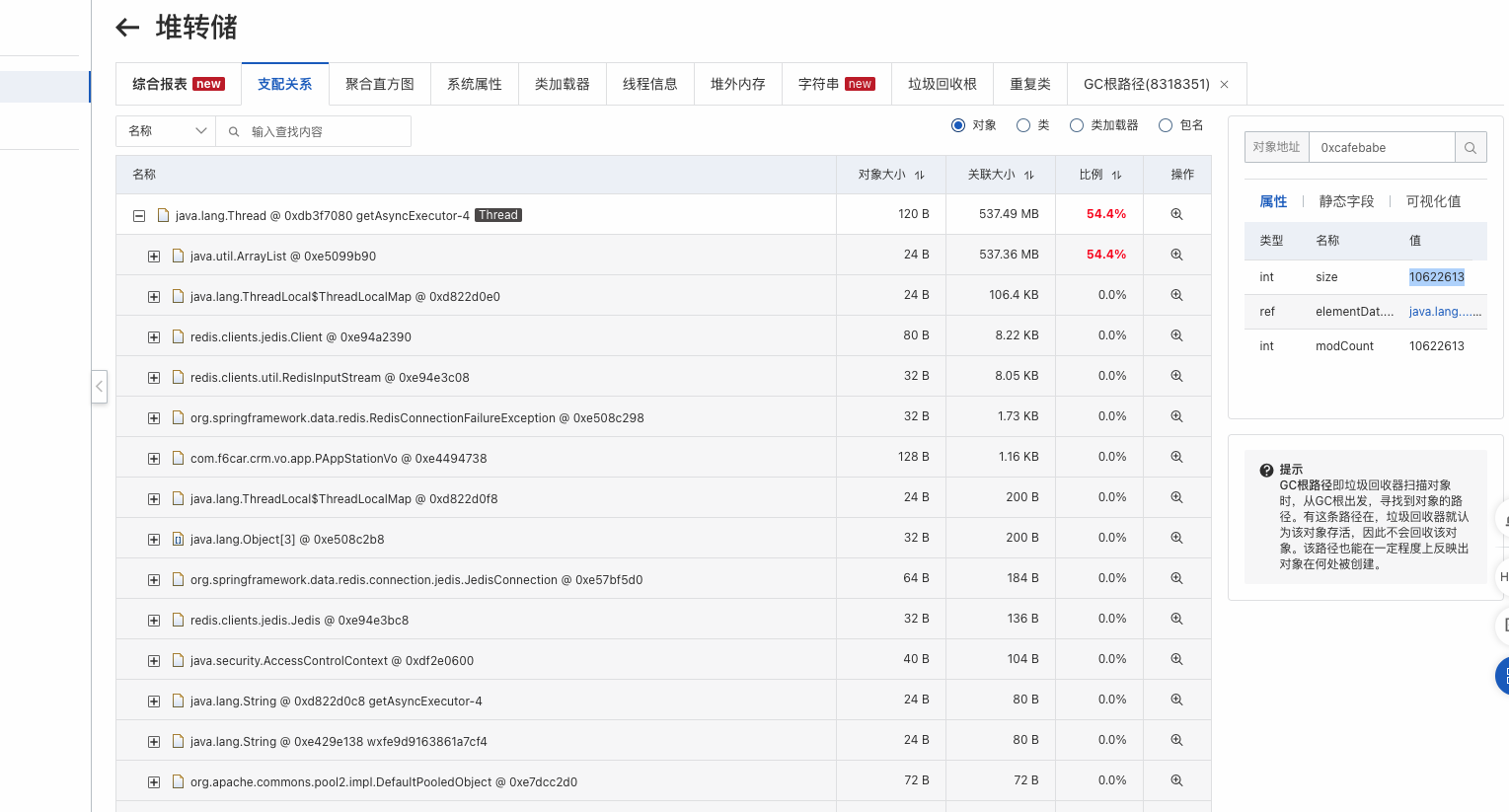The image size is (1509, 812).
Task: Collapse the java.lang.Thread getAsyncExecutor-4 node
Action: point(139,215)
